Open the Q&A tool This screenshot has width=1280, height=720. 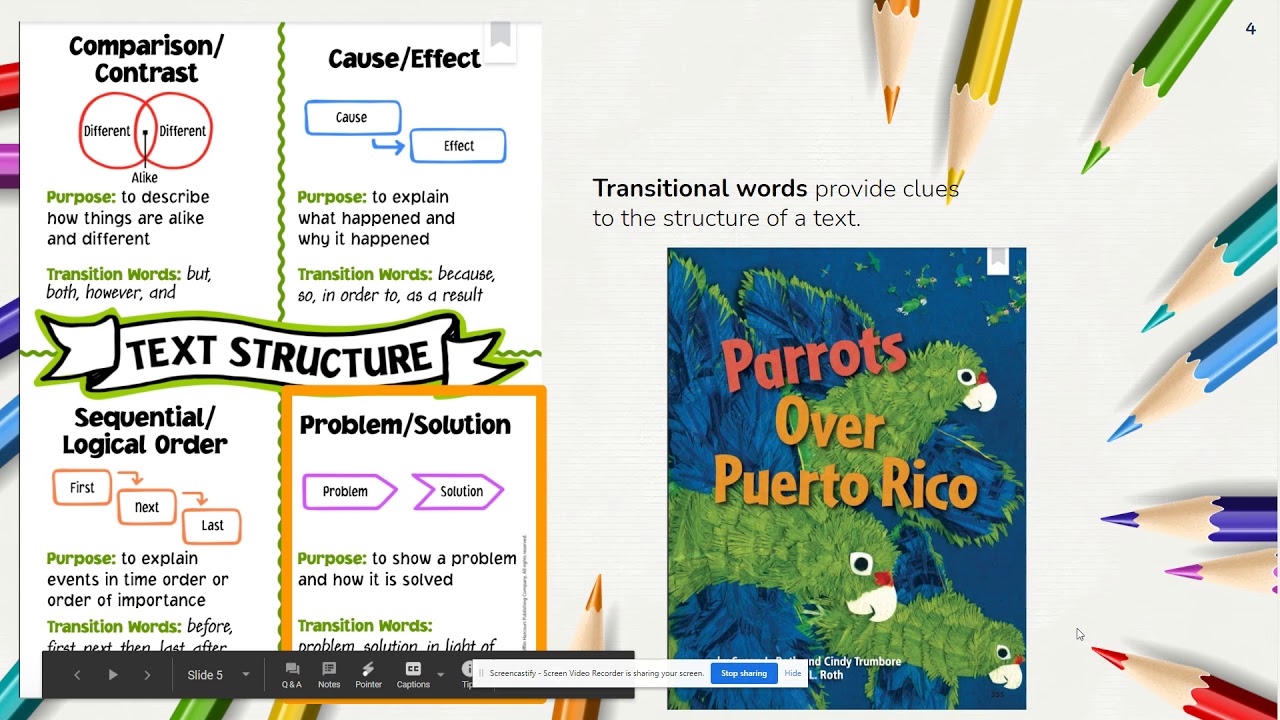coord(292,675)
